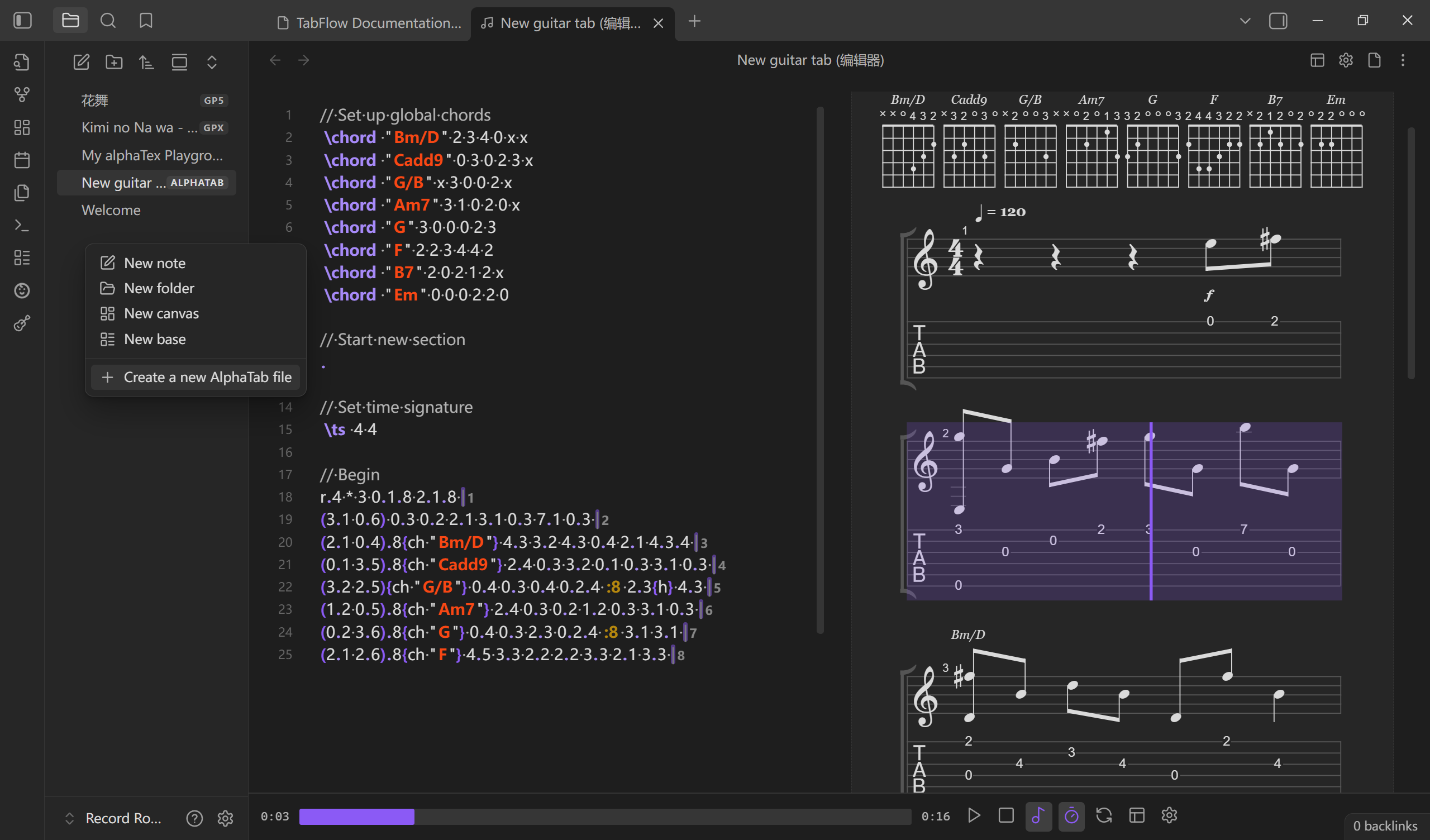Open the Kimi no Na wa file
Viewport: 1430px width, 840px height.
pos(146,128)
